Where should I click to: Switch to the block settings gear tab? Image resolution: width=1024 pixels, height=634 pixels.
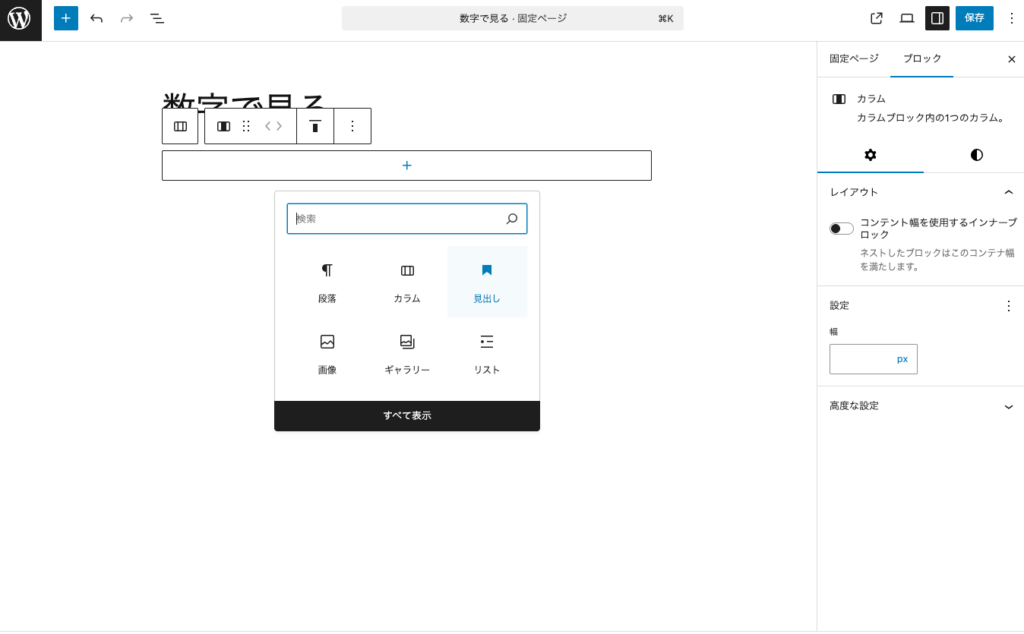(x=871, y=155)
